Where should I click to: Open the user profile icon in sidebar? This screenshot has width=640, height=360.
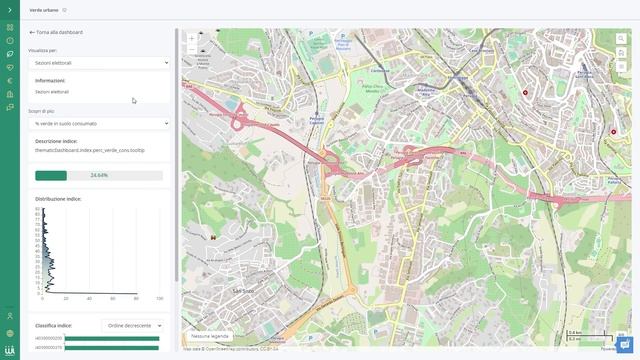tap(10, 316)
